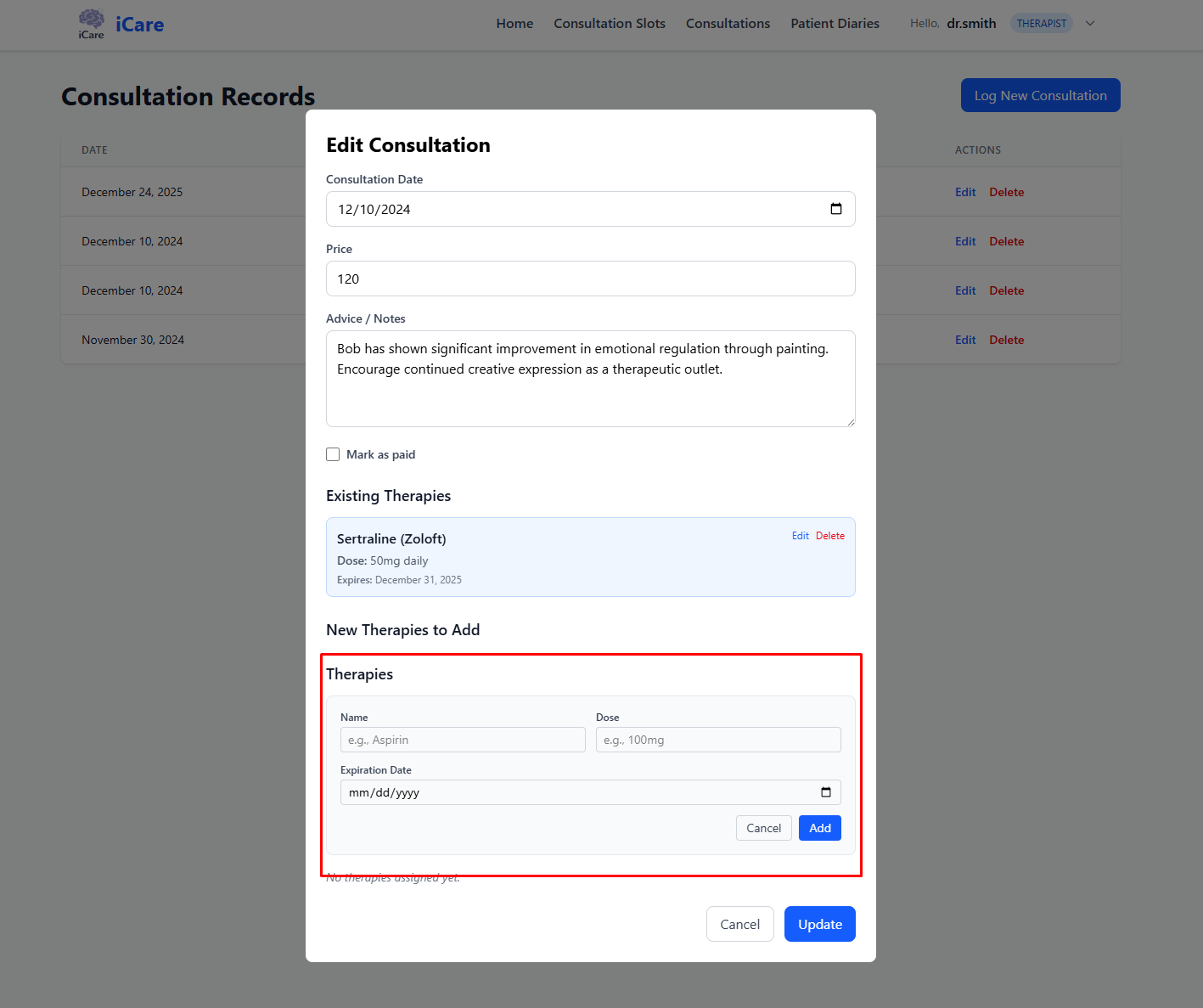Screen dimensions: 1203x1008
Task: Go to Consultation Slots in navigation
Action: (609, 24)
